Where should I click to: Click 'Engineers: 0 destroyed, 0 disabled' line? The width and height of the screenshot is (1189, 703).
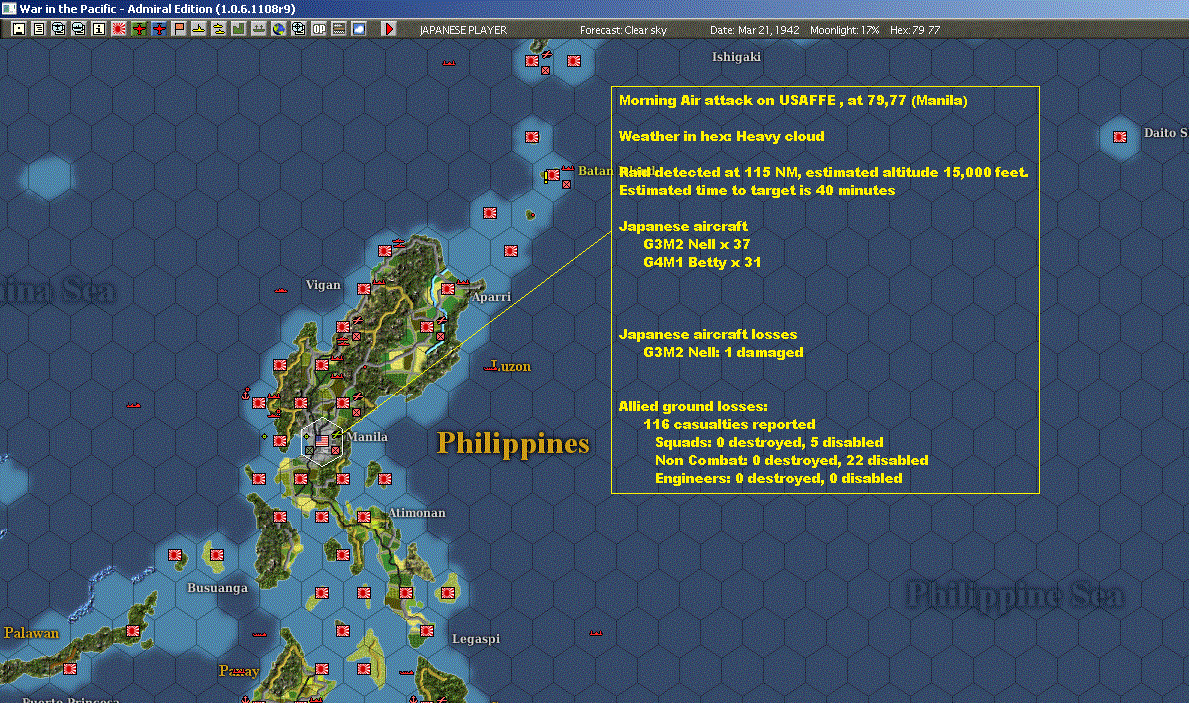coord(779,479)
